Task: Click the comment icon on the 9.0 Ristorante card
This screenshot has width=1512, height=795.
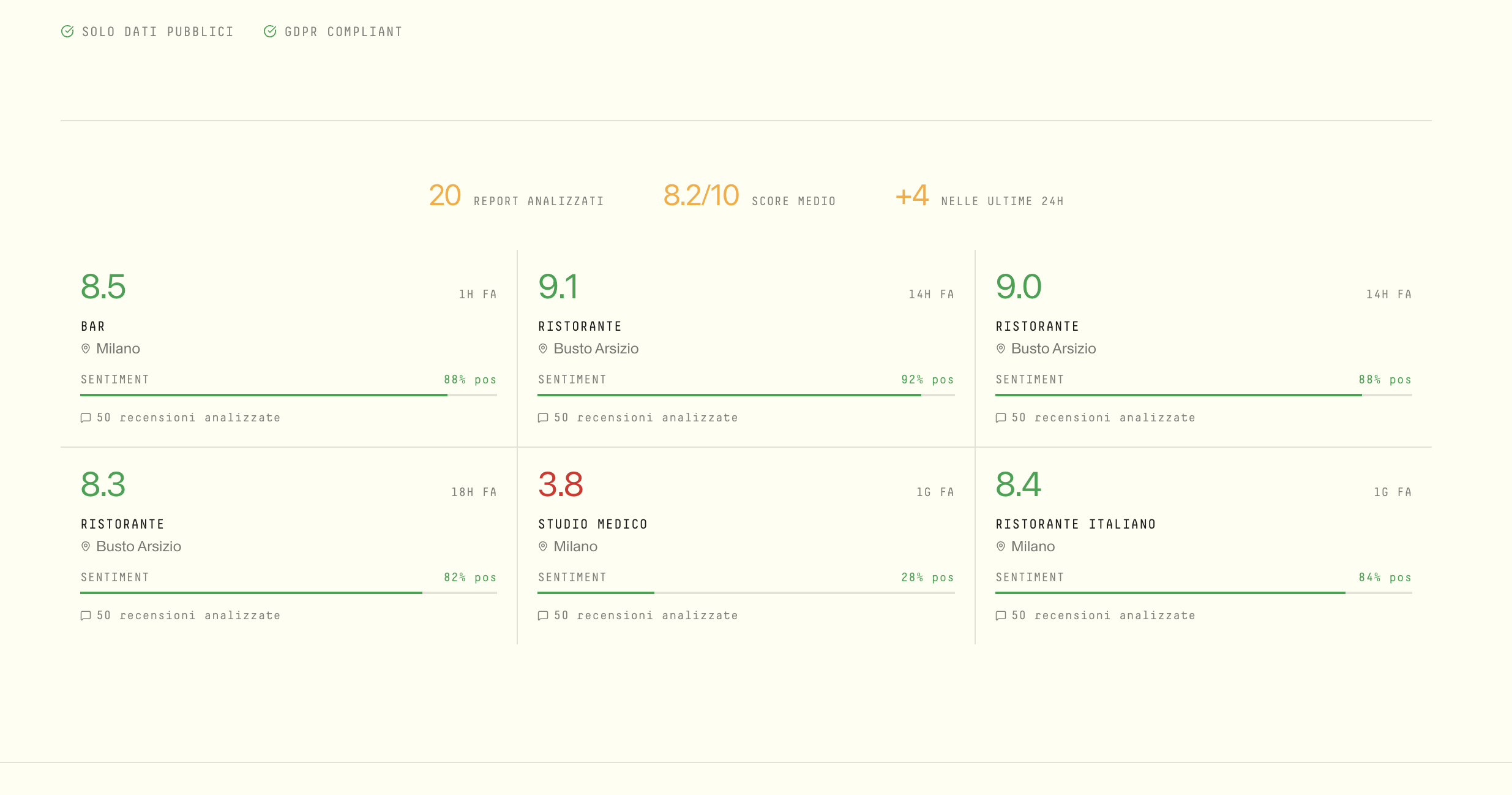Action: pyautogui.click(x=1001, y=417)
